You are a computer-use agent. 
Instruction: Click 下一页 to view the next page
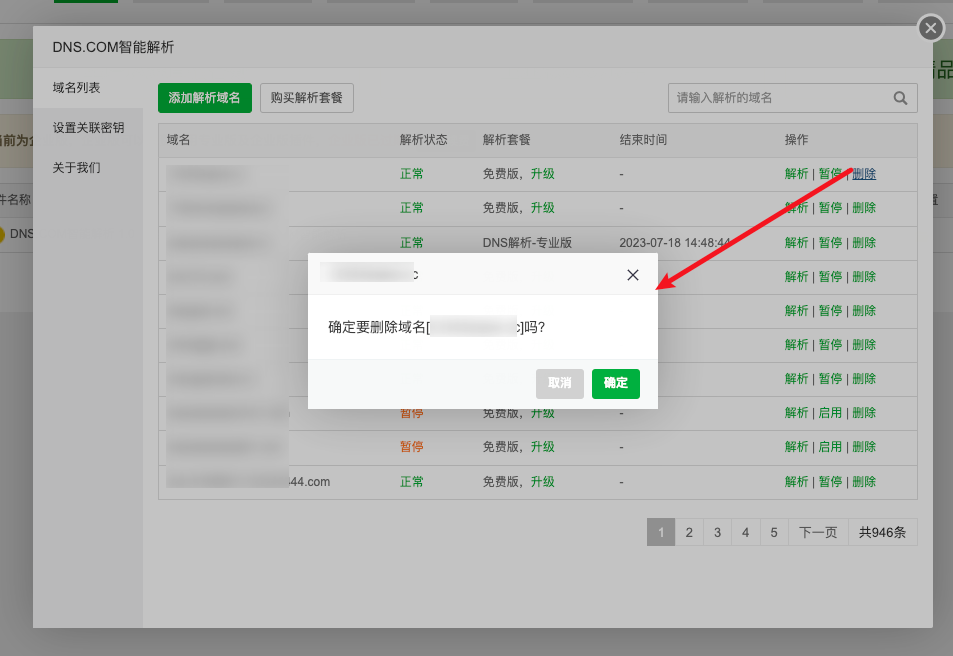(817, 532)
